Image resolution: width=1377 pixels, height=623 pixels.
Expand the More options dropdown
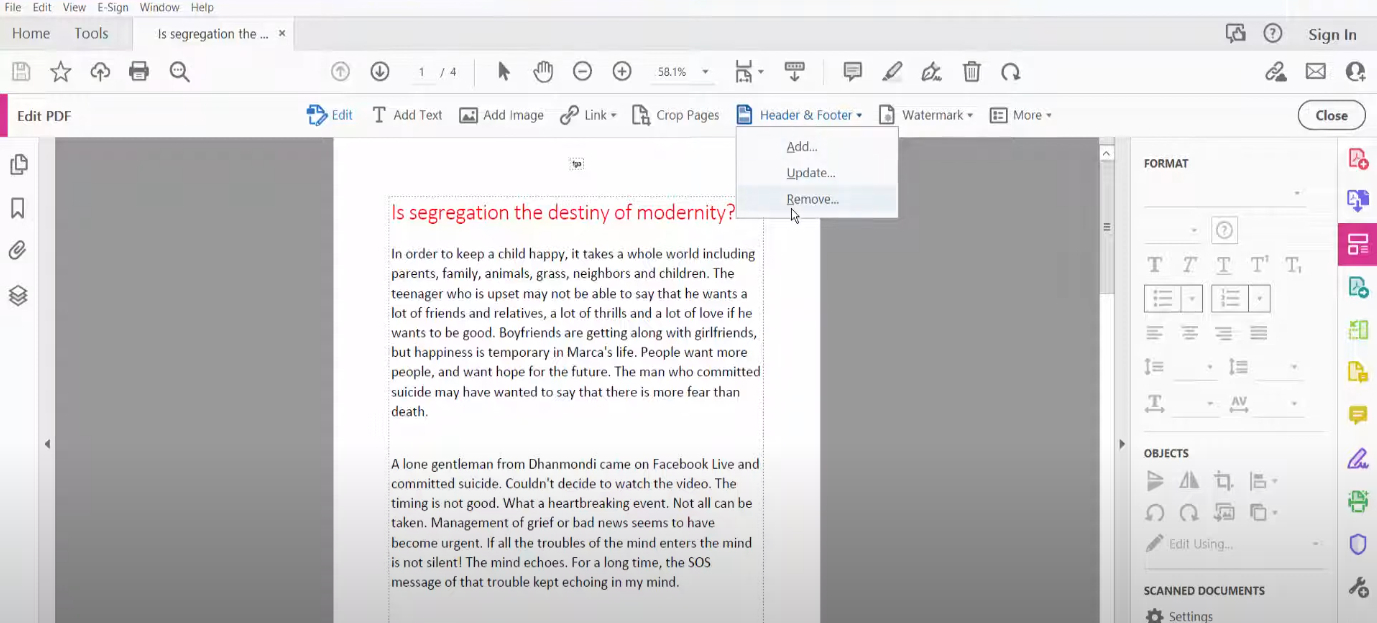click(1021, 115)
